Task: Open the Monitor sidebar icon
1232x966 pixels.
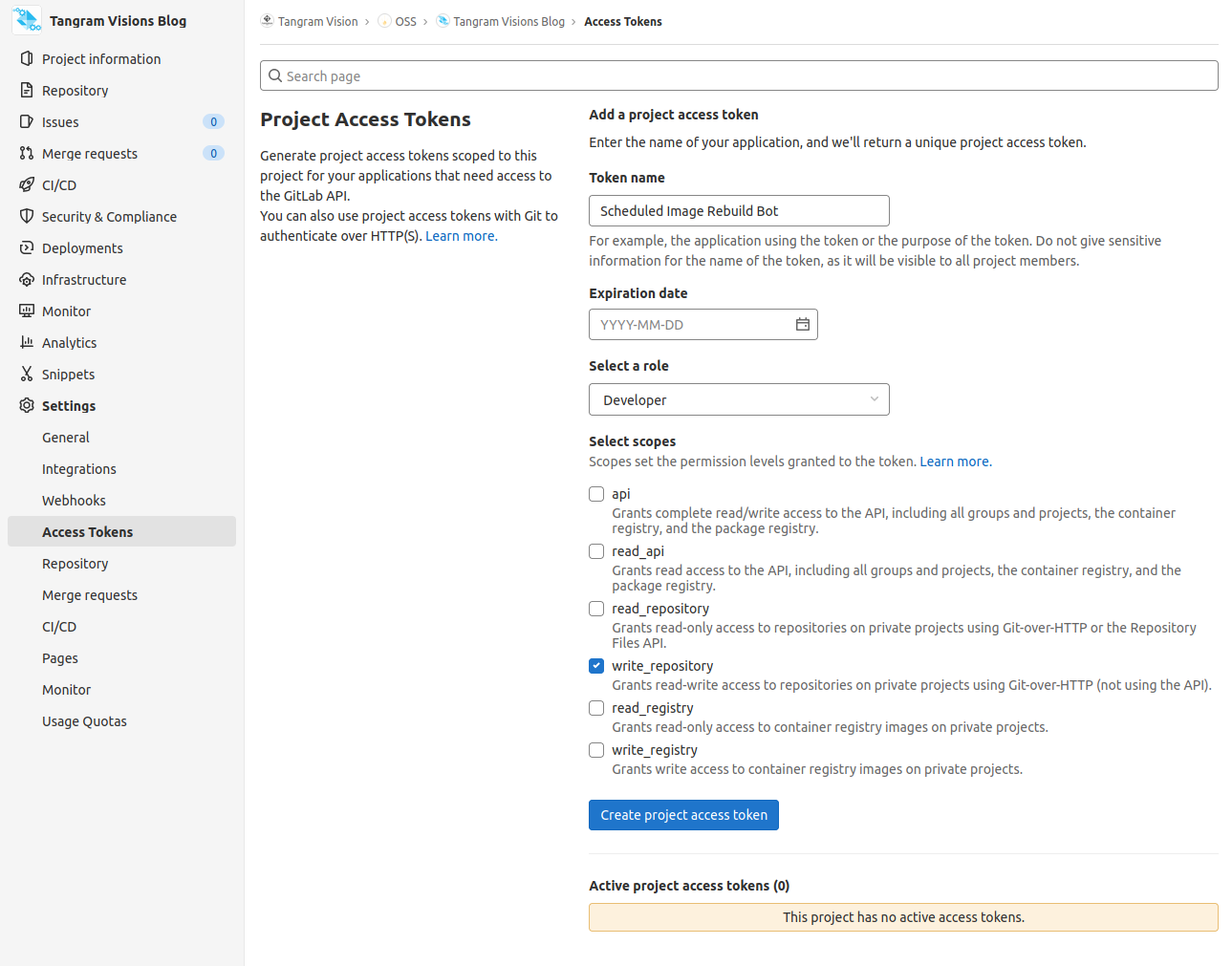Action: [x=26, y=311]
